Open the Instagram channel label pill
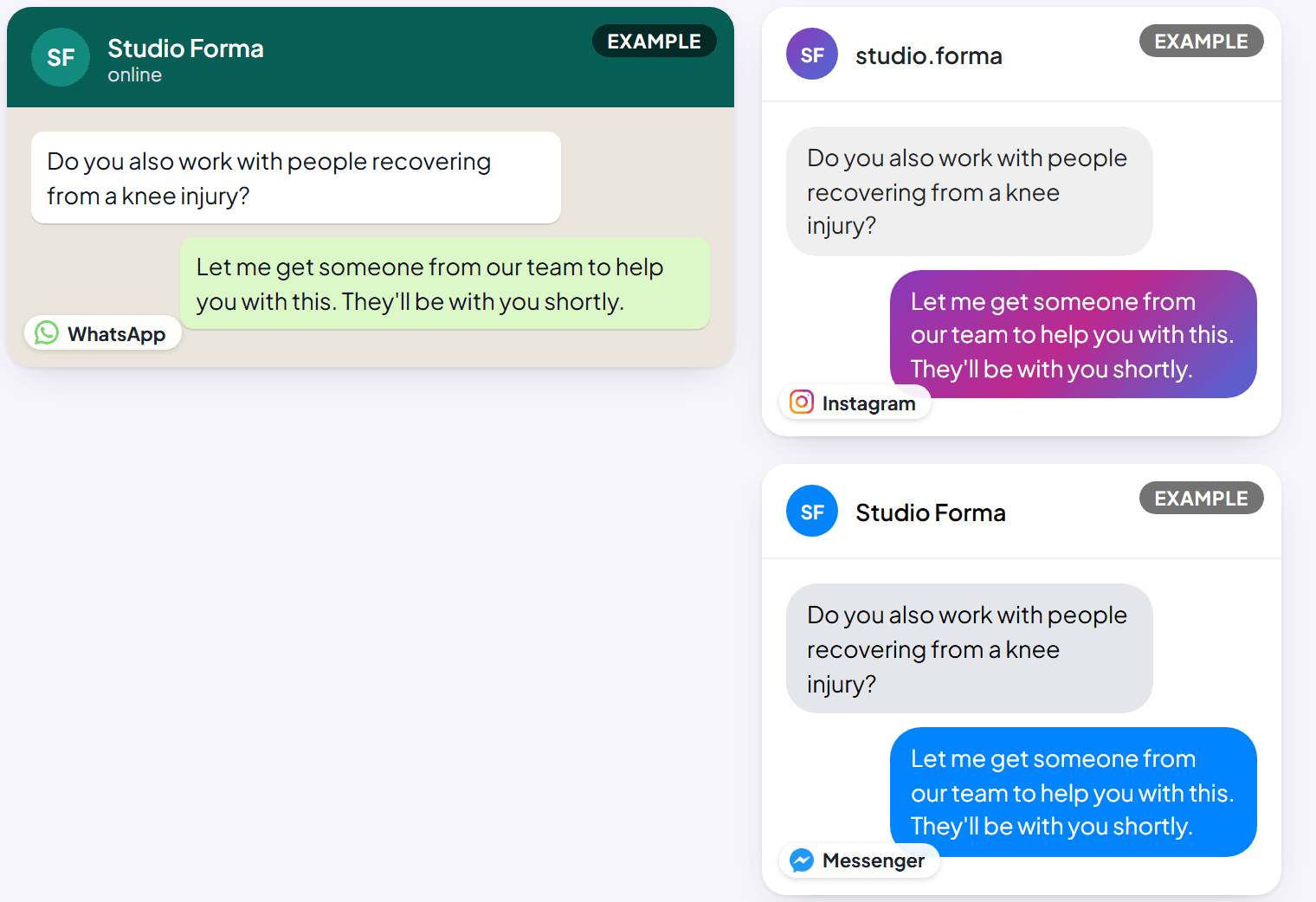 pyautogui.click(x=855, y=403)
